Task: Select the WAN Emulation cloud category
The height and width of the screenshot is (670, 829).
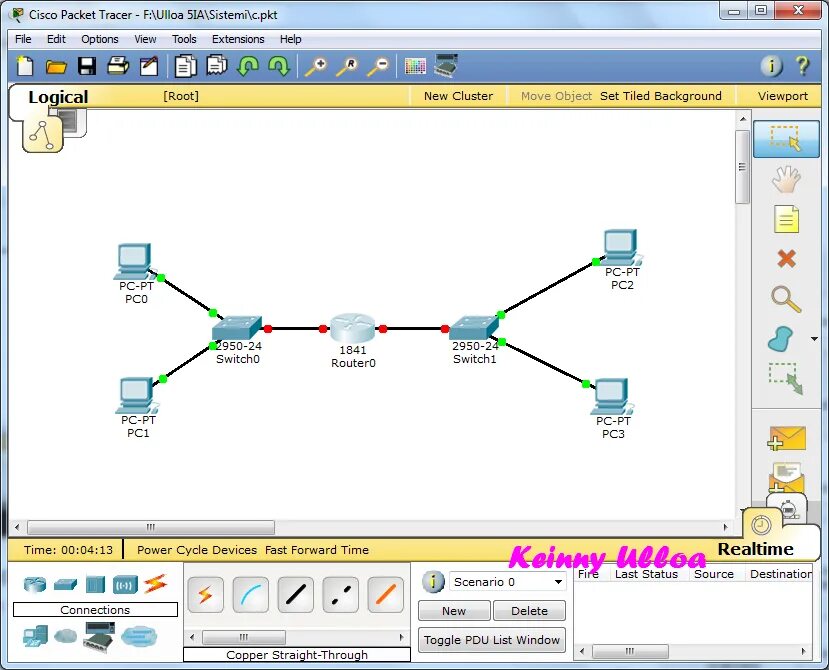Action: (x=65, y=636)
